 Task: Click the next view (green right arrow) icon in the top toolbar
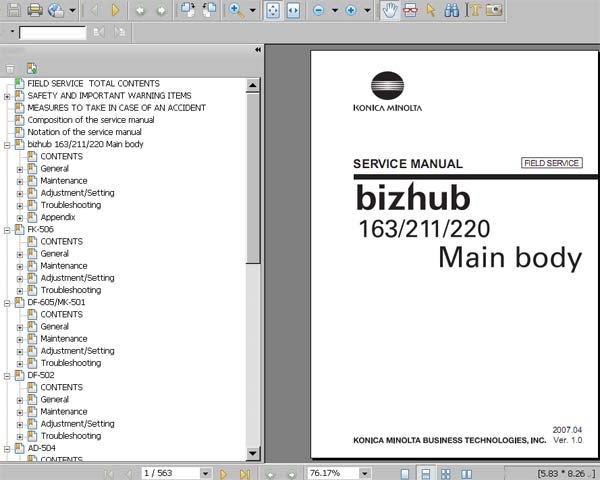coord(161,10)
